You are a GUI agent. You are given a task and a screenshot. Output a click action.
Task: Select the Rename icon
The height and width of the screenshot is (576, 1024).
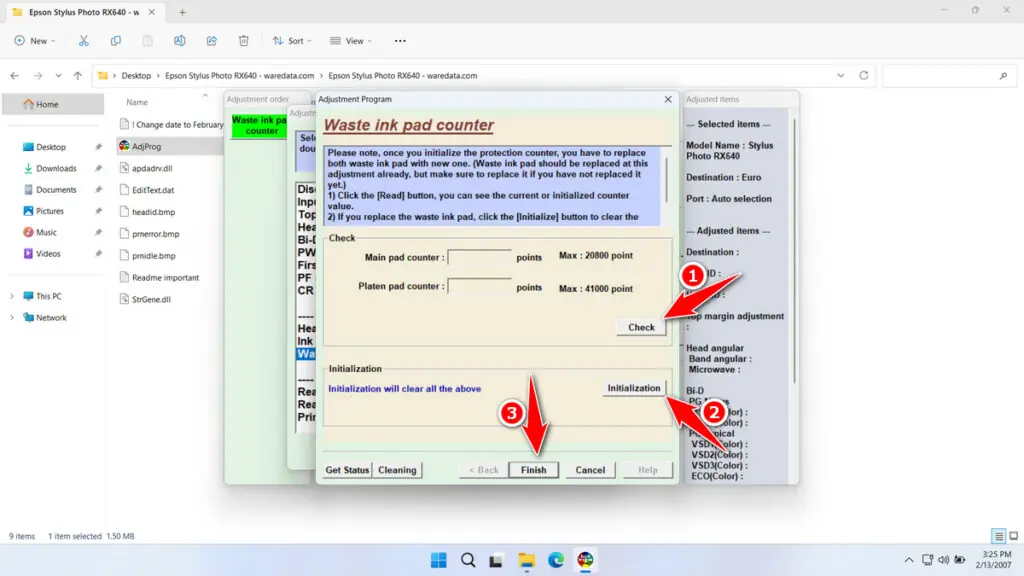pyautogui.click(x=180, y=40)
